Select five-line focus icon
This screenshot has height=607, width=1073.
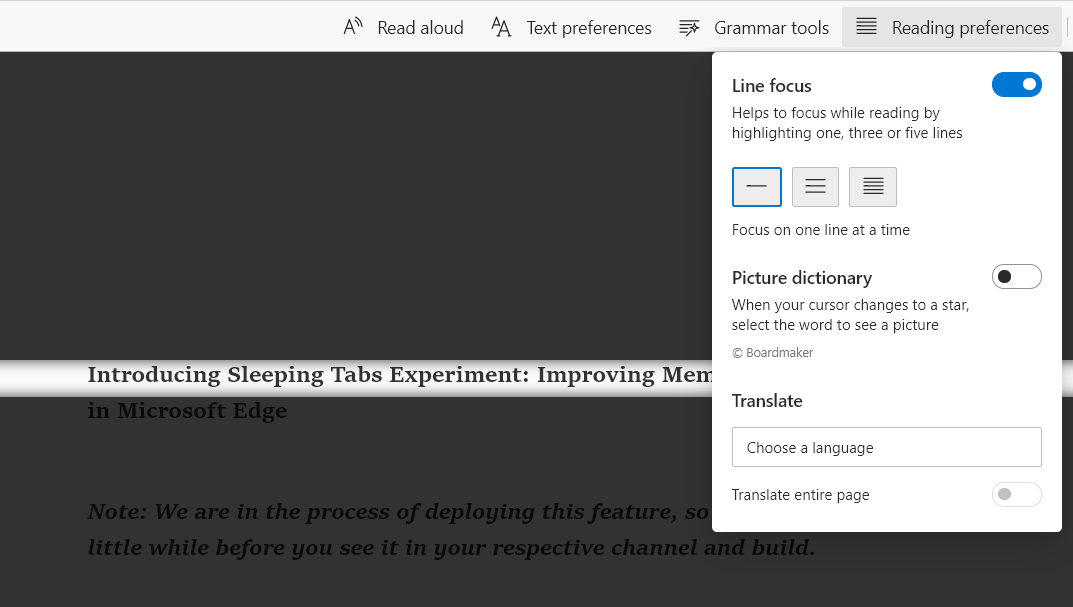coord(872,186)
